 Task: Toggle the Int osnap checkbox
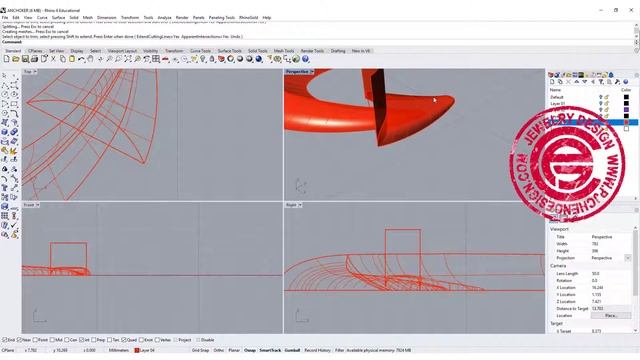tap(82, 340)
